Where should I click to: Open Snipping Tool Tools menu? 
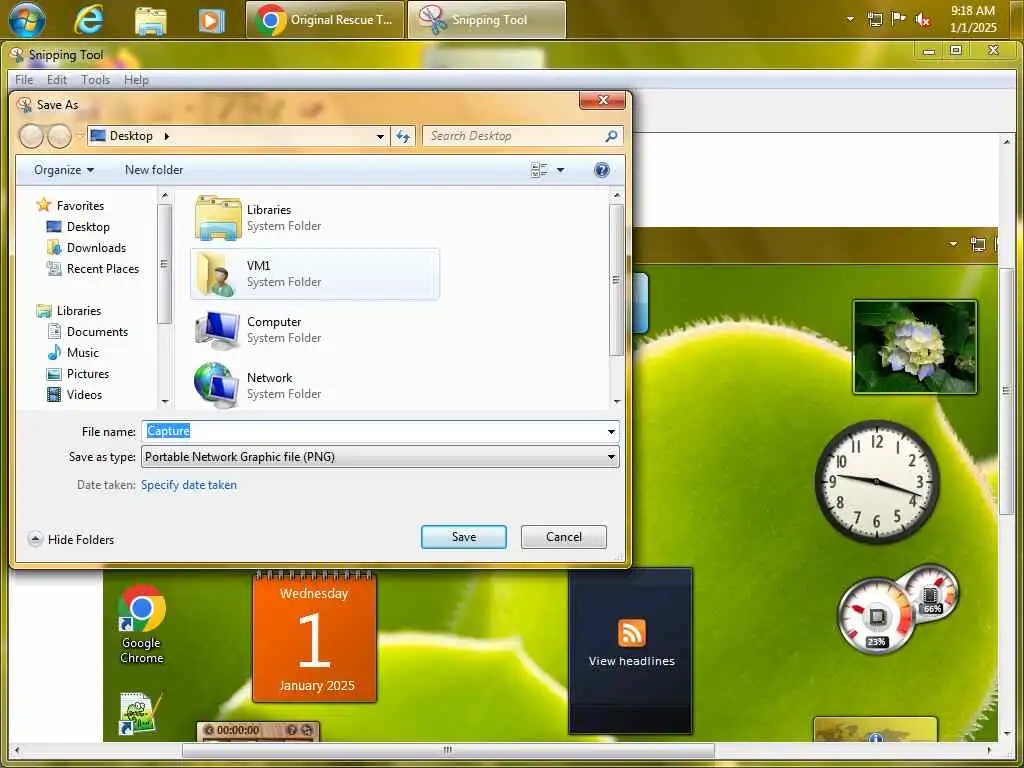click(95, 80)
